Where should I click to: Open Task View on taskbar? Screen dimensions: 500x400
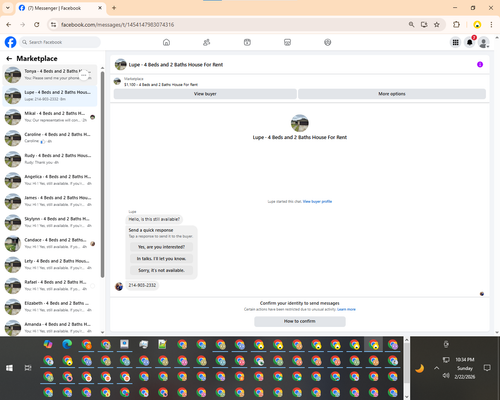point(28,368)
